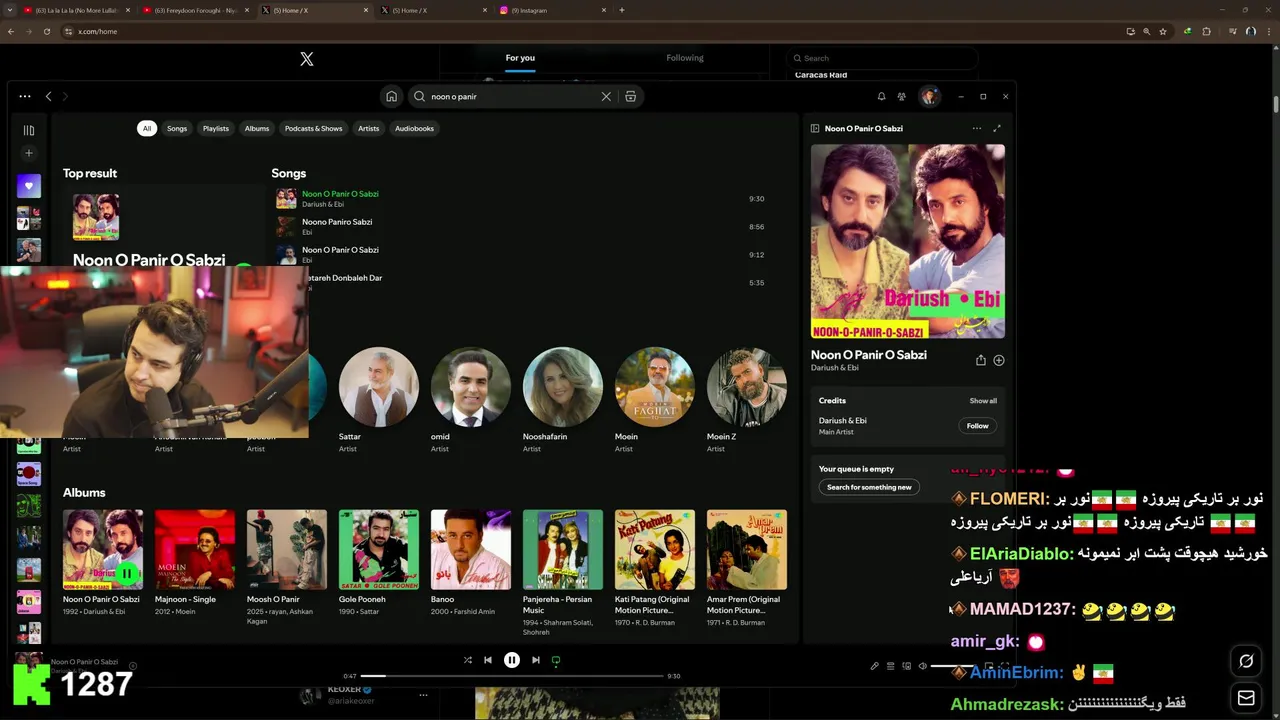Select the All filter chip
This screenshot has width=1280, height=720.
coord(147,128)
